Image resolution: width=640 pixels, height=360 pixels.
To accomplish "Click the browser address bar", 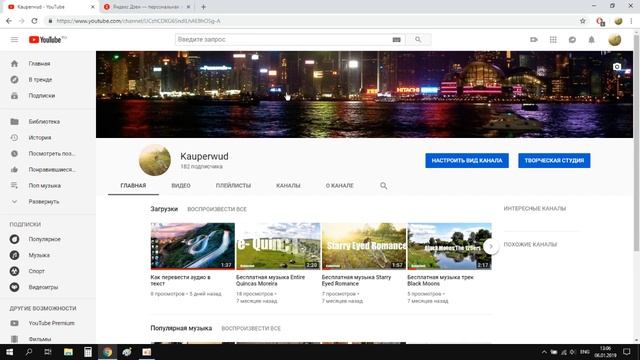I will [310, 21].
